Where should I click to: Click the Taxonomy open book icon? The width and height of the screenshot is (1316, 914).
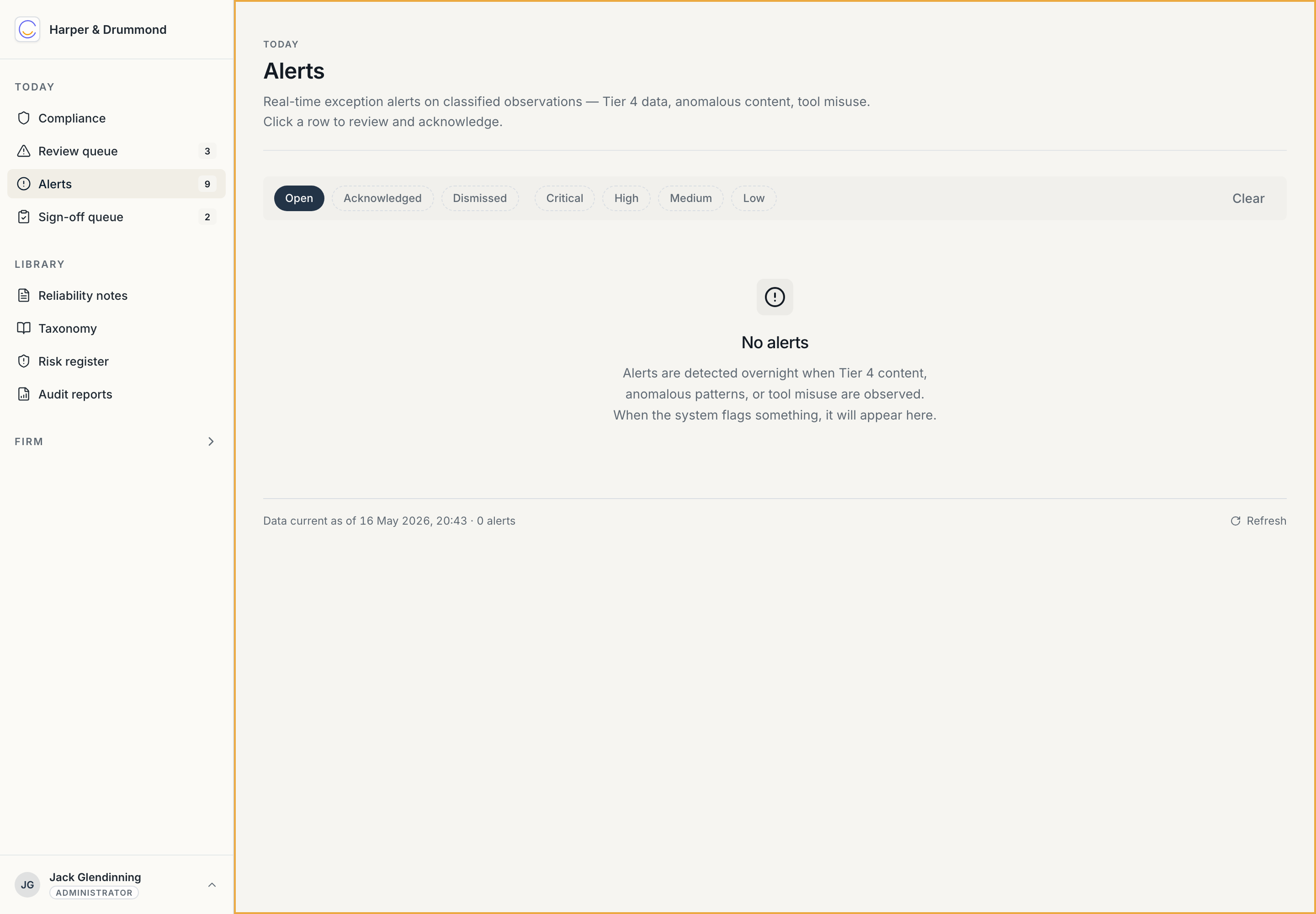click(23, 328)
